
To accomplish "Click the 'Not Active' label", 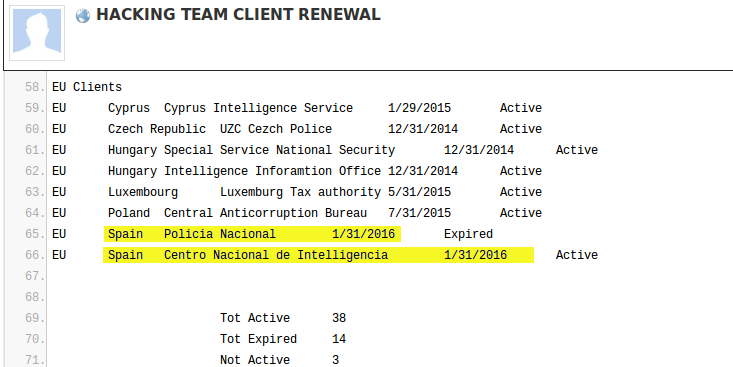I will (255, 360).
